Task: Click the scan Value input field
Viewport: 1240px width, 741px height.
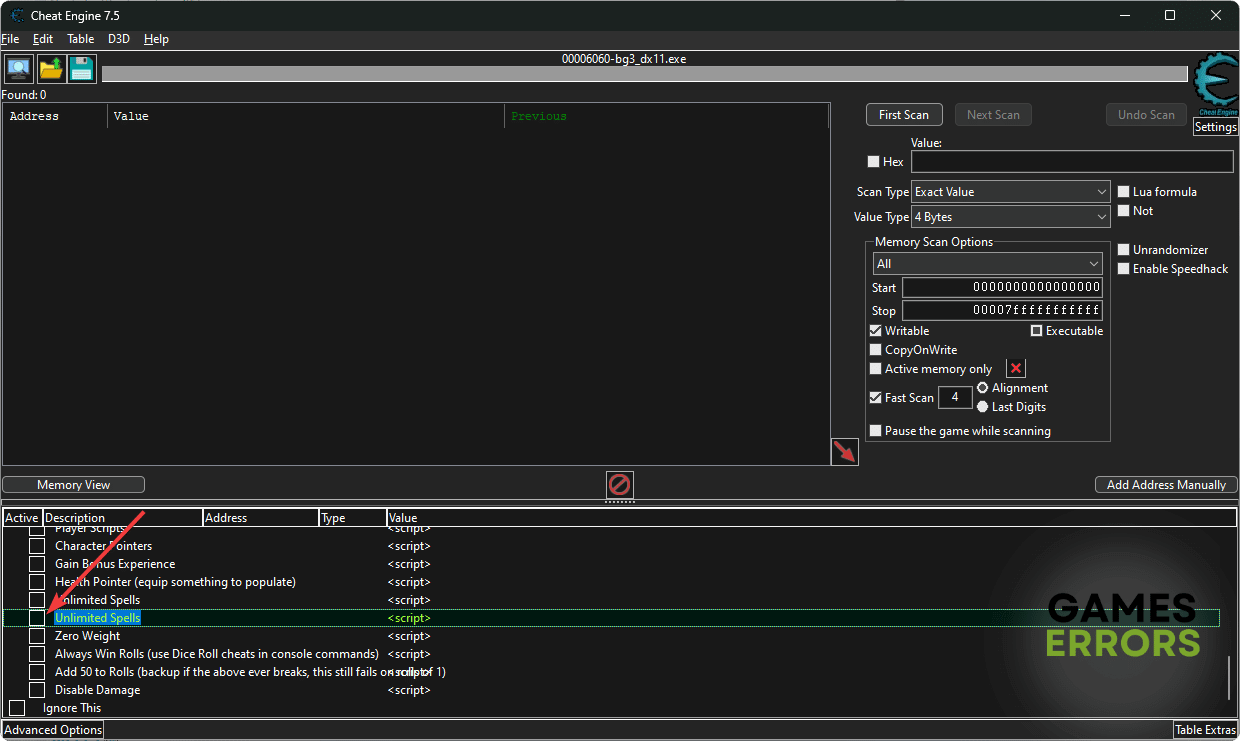Action: [1072, 162]
